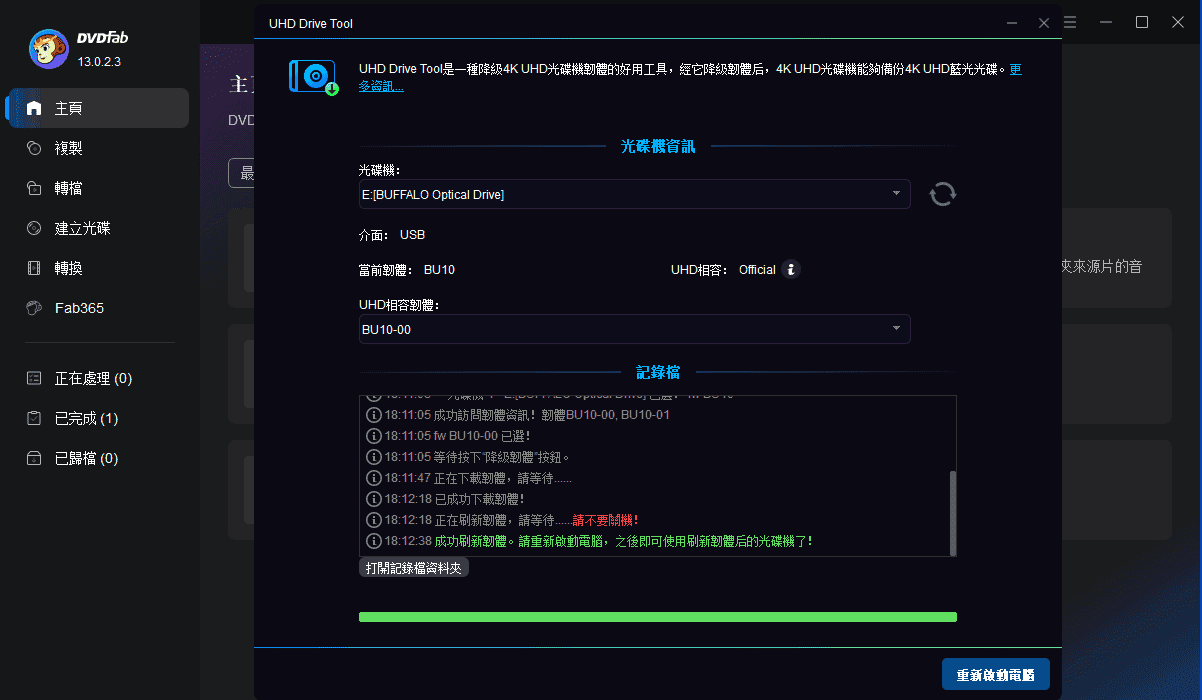Click the 13.0.2.3 version number
The height and width of the screenshot is (700, 1202).
click(x=99, y=62)
